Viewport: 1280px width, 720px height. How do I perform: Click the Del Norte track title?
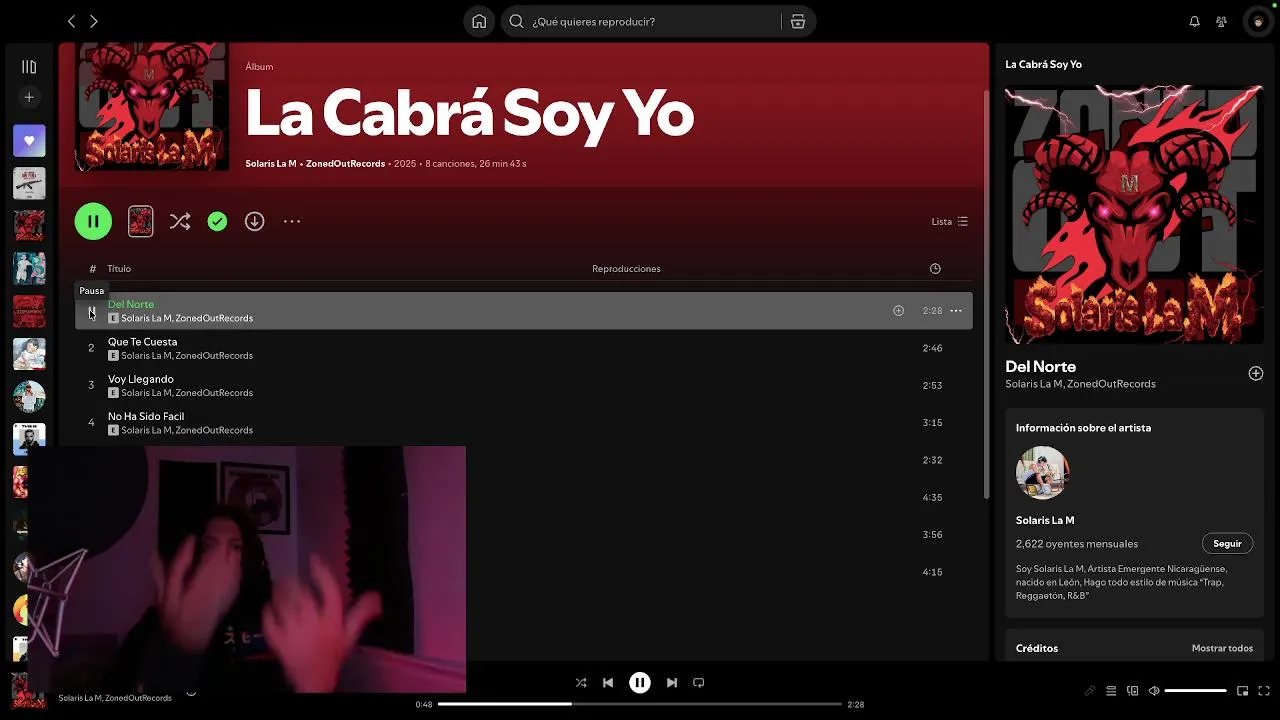[131, 304]
